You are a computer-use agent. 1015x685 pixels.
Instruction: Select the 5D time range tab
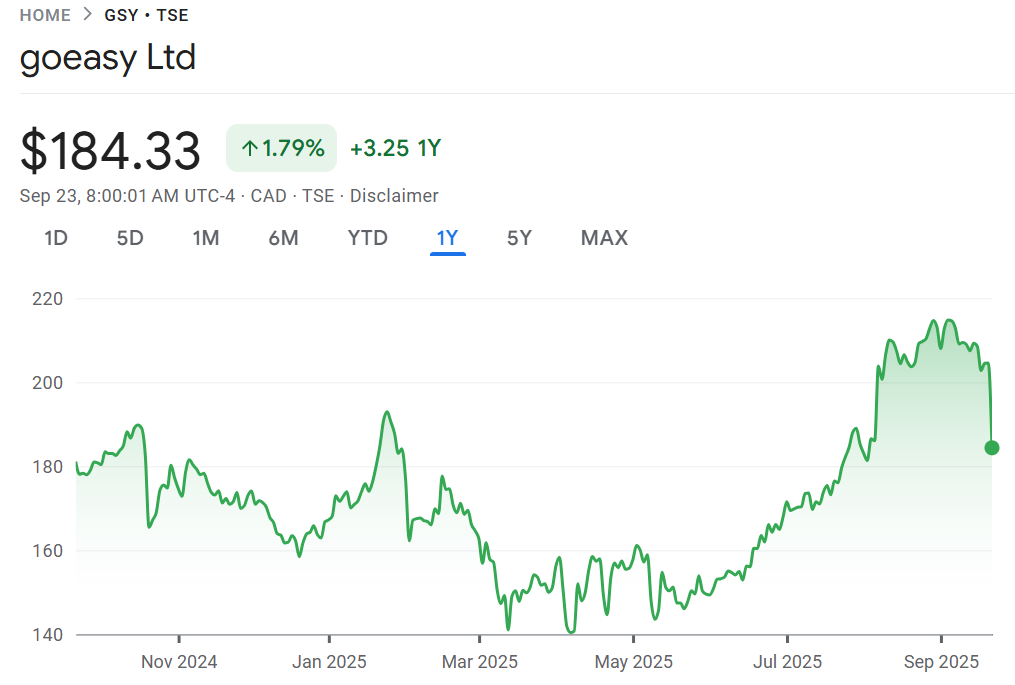point(130,238)
